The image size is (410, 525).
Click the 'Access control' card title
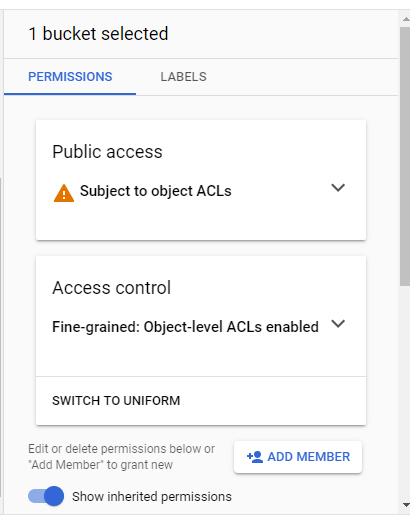111,288
